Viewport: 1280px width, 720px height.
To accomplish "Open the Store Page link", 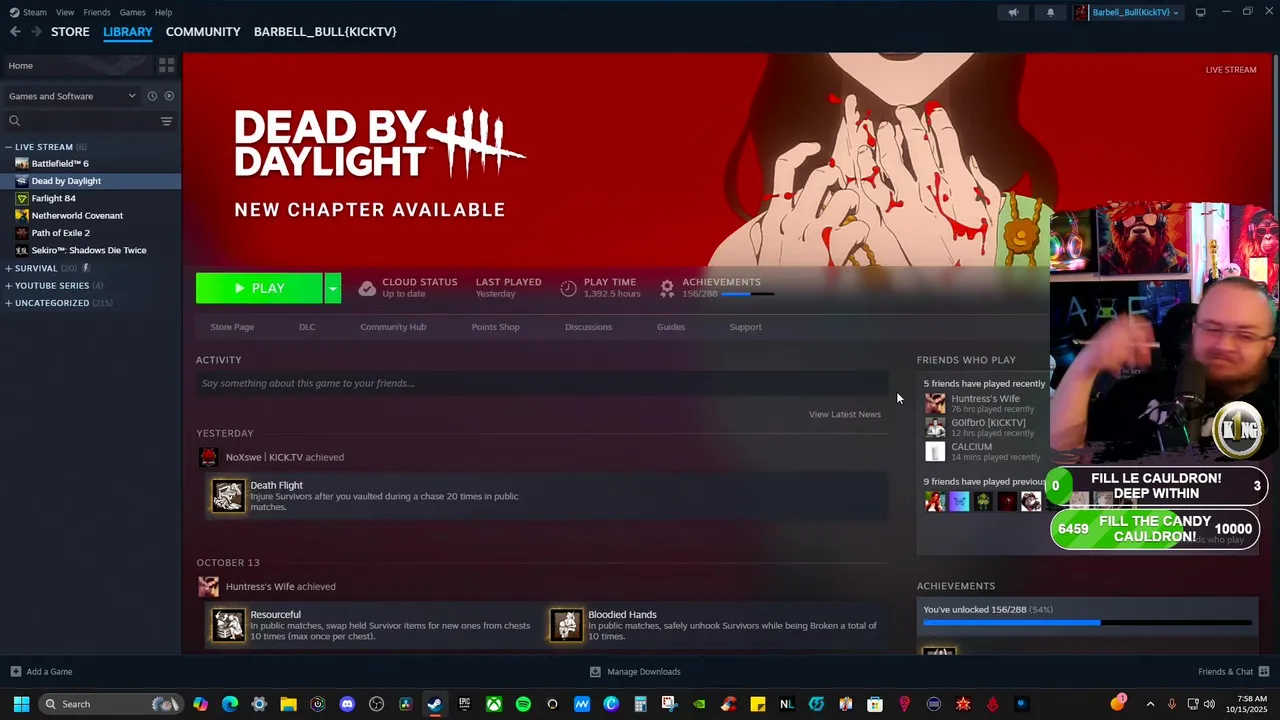I will tap(232, 327).
